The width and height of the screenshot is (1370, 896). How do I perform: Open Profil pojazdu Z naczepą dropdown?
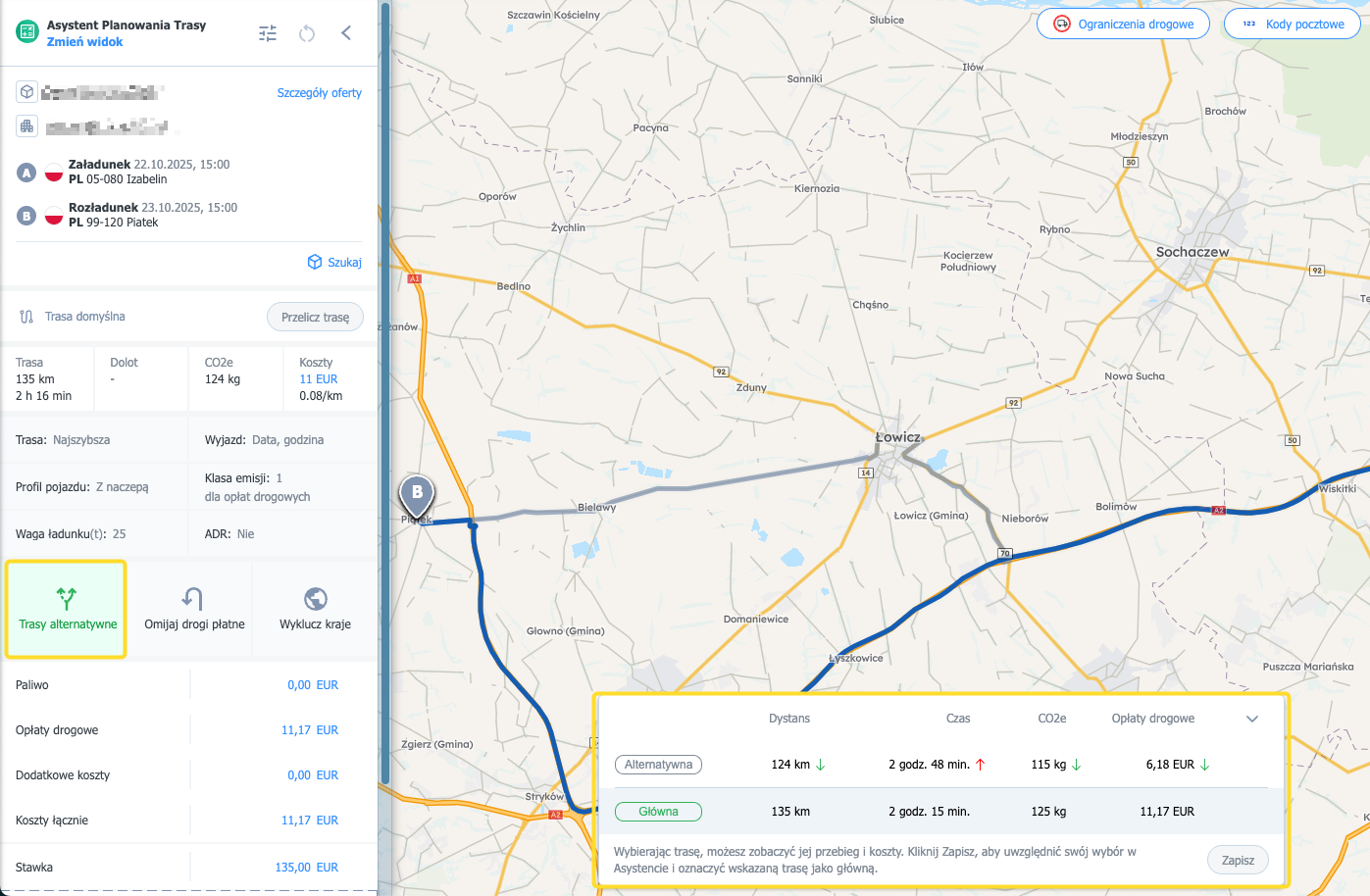pyautogui.click(x=122, y=487)
